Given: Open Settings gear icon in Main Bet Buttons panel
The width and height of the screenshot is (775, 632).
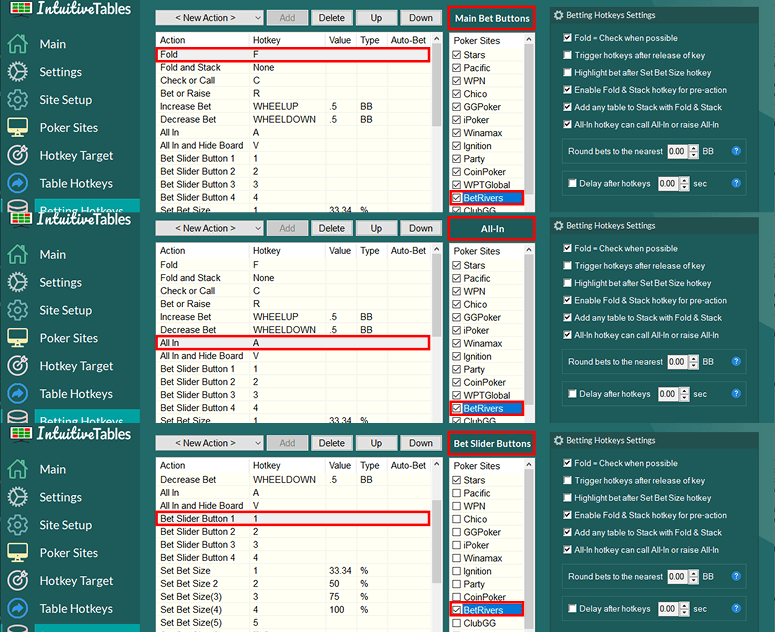Looking at the screenshot, I should 17,72.
